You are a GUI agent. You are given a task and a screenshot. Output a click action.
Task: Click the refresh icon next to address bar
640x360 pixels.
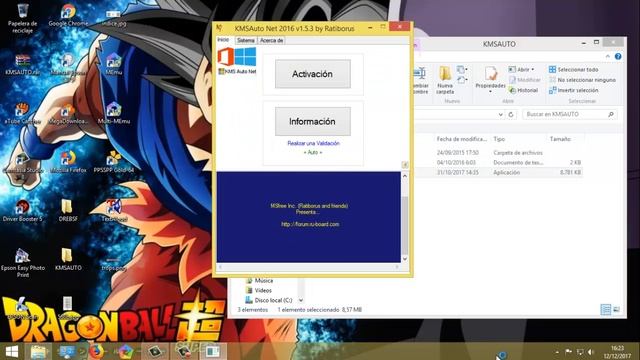pos(511,115)
